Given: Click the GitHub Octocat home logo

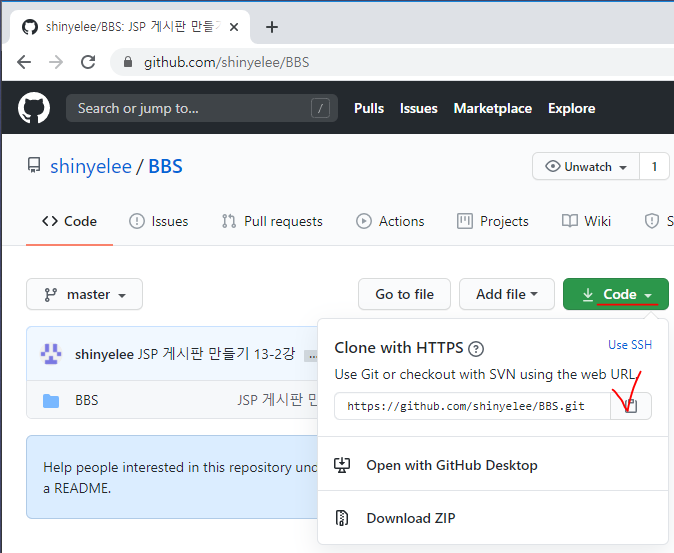Looking at the screenshot, I should point(34,108).
